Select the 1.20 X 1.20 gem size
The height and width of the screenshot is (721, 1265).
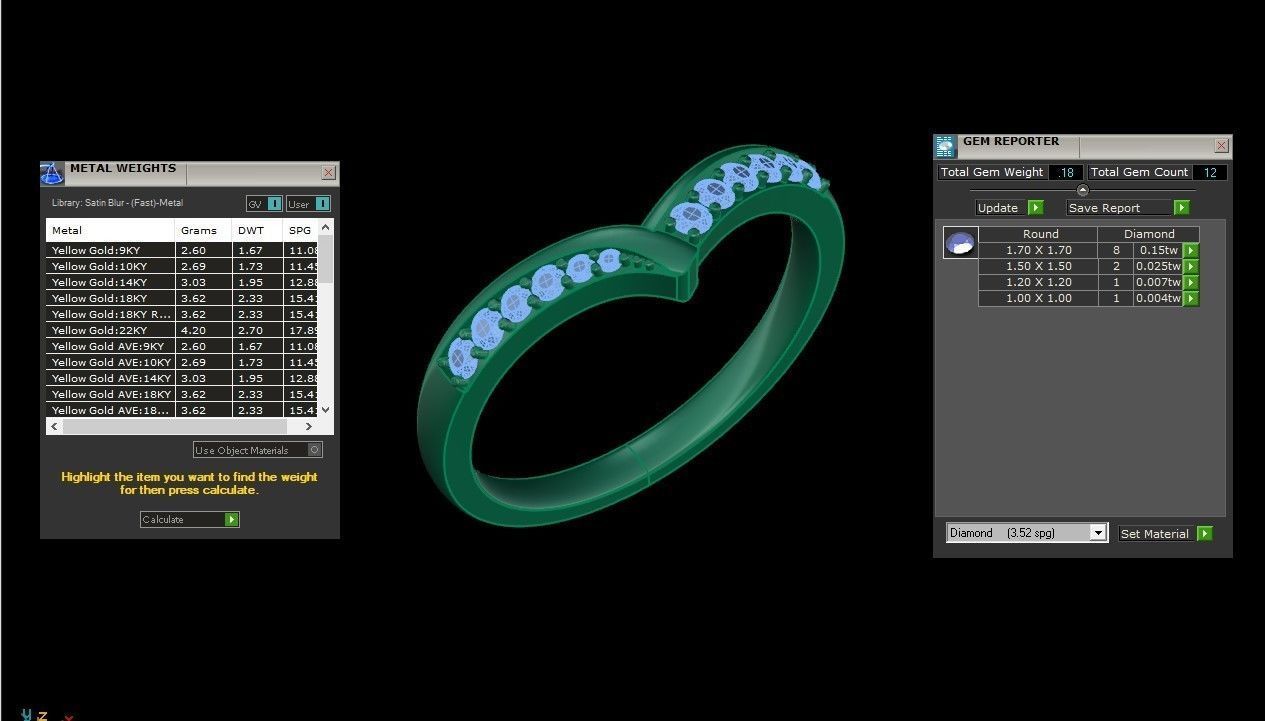[x=1038, y=282]
